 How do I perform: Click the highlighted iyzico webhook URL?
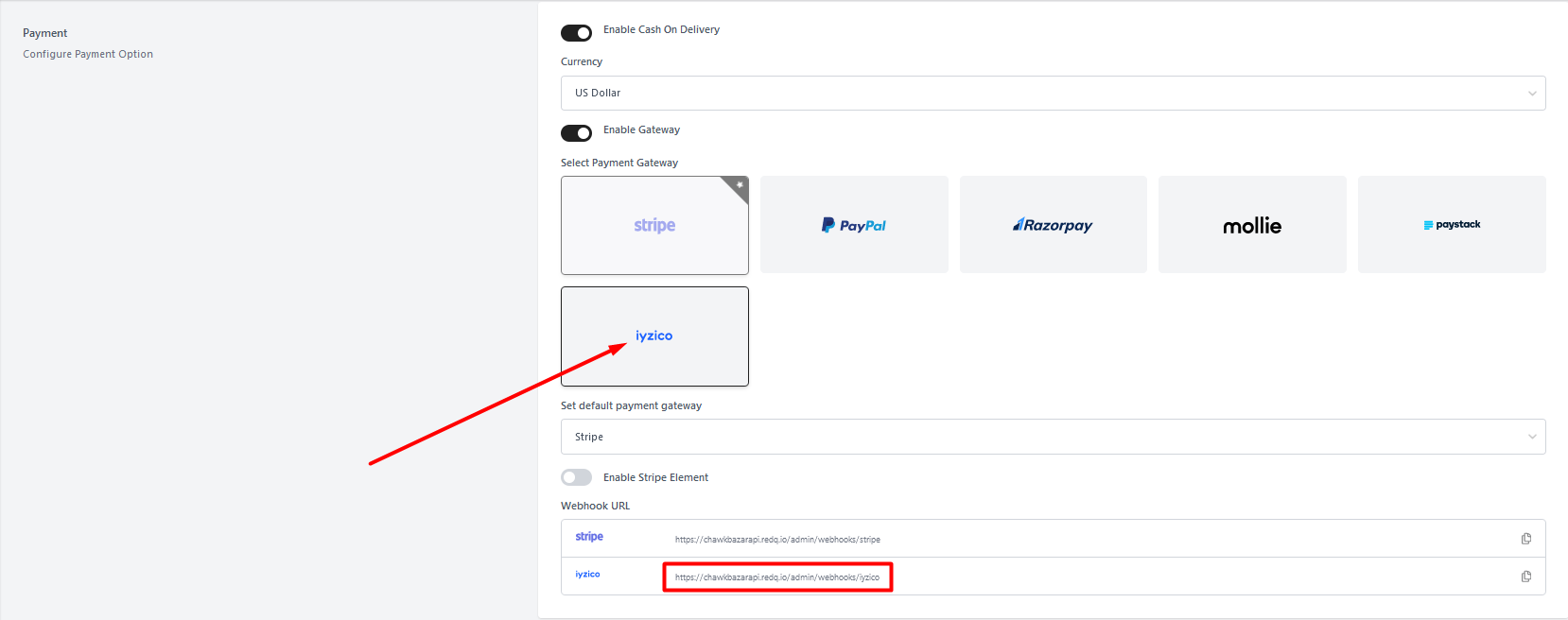coord(777,577)
